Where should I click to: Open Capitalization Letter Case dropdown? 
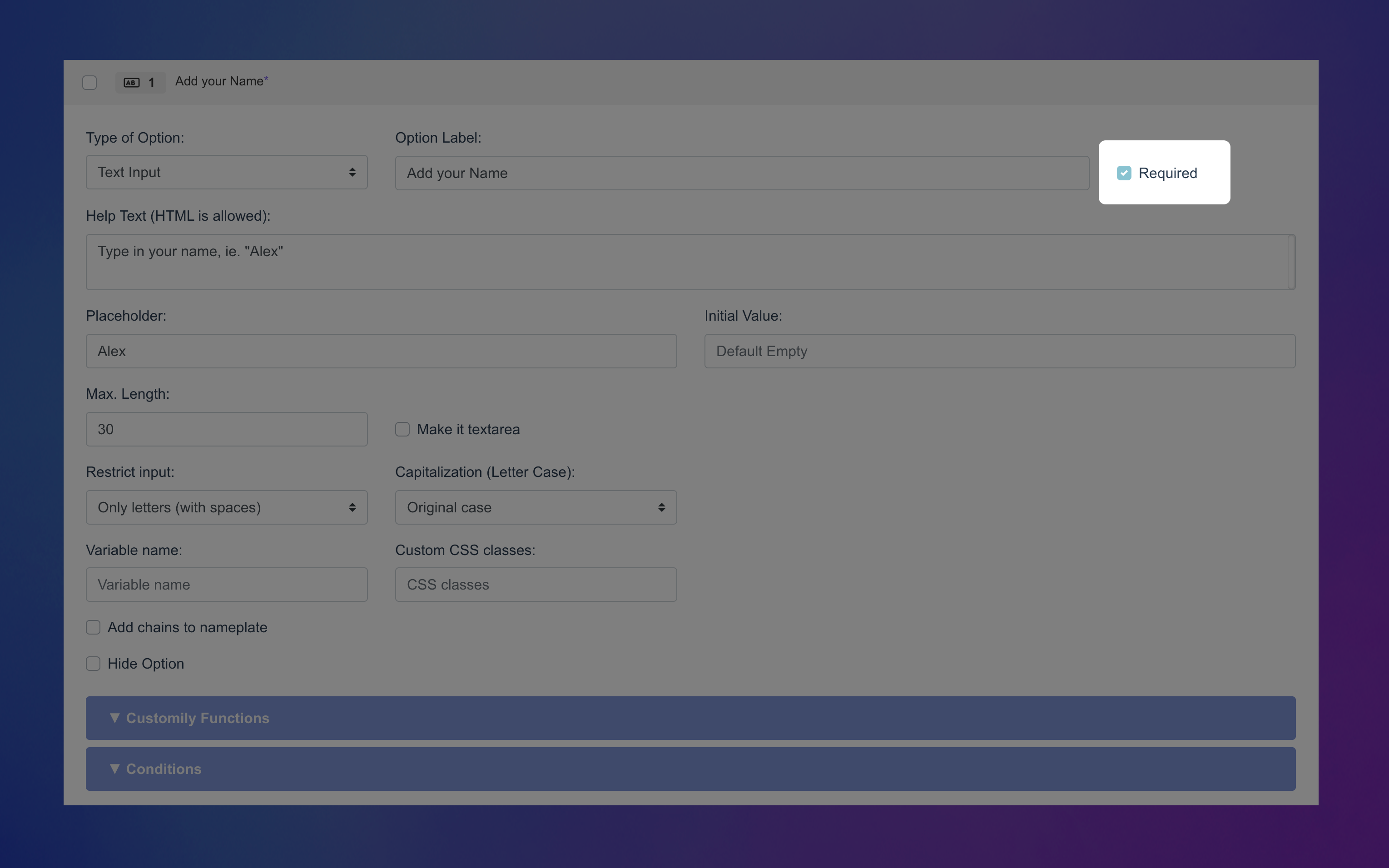pyautogui.click(x=536, y=507)
